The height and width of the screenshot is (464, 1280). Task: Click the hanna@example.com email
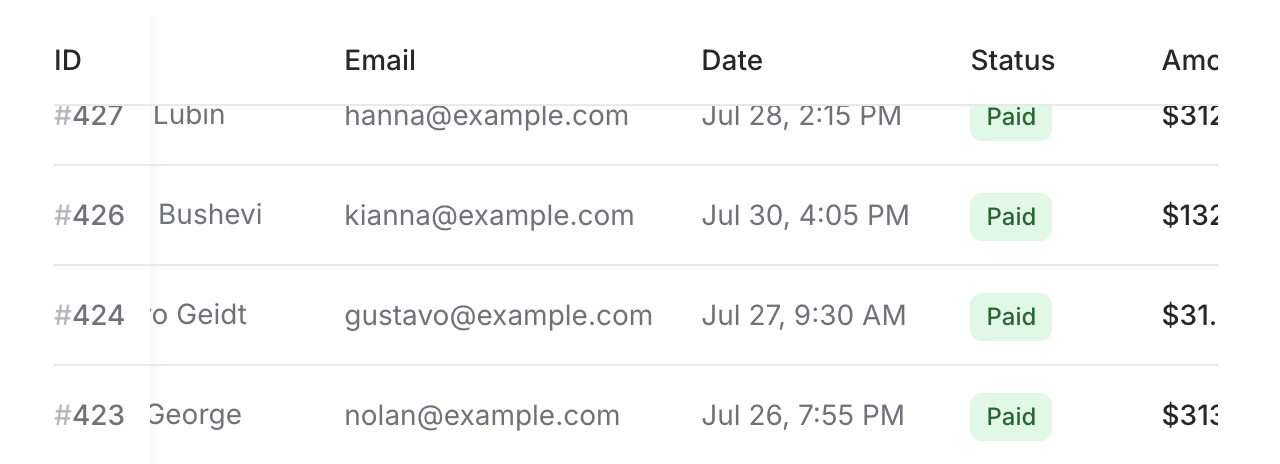486,117
